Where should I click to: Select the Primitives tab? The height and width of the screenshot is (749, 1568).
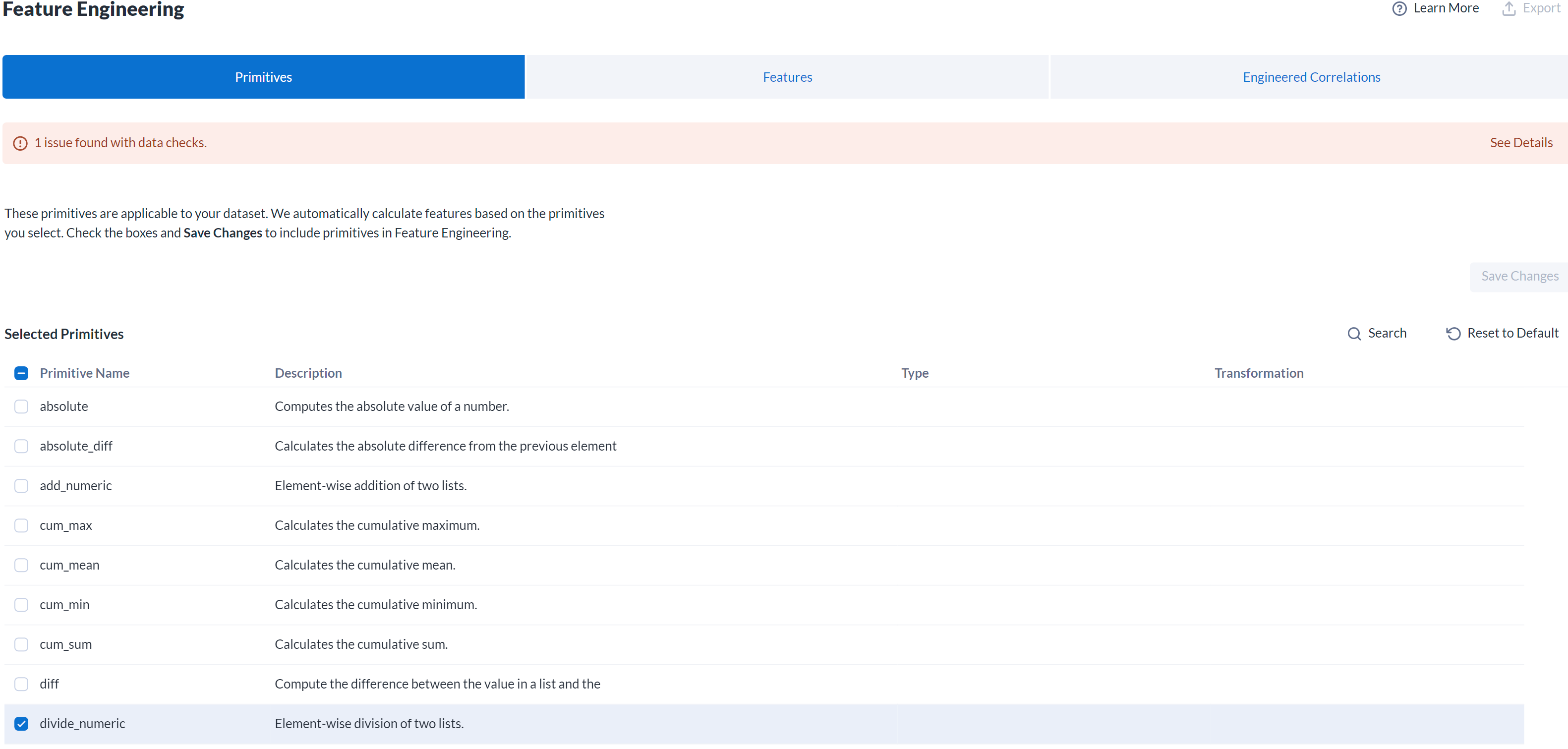coord(263,77)
